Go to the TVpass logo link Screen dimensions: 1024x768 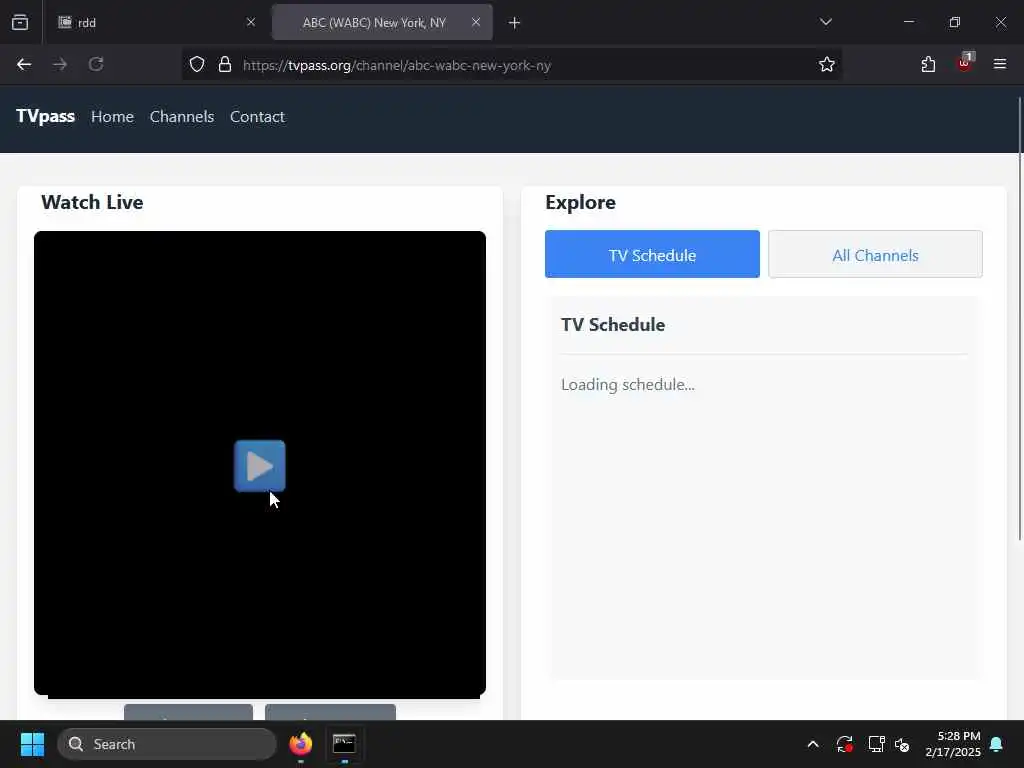45,116
